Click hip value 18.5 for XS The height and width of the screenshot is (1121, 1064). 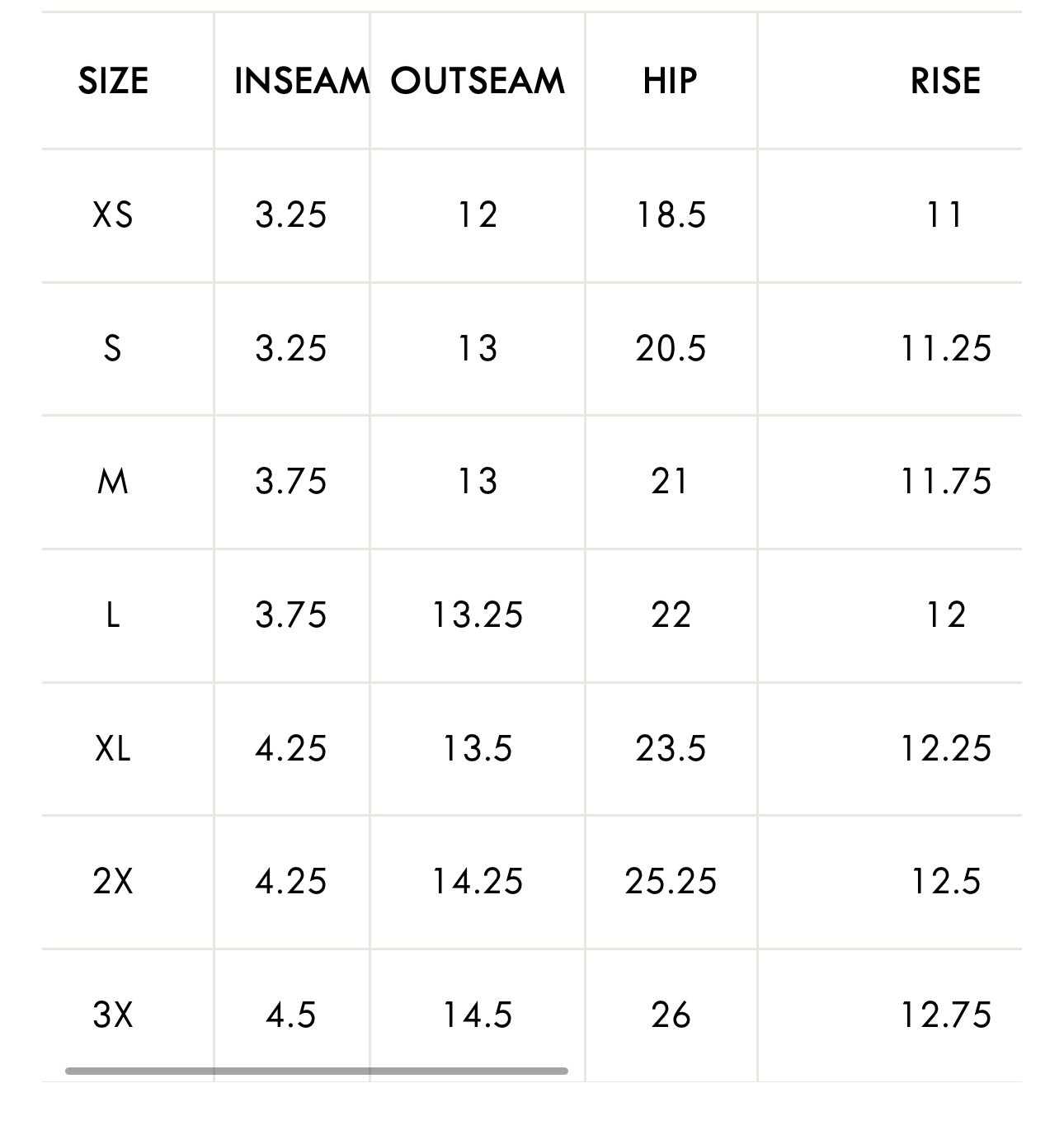[671, 215]
